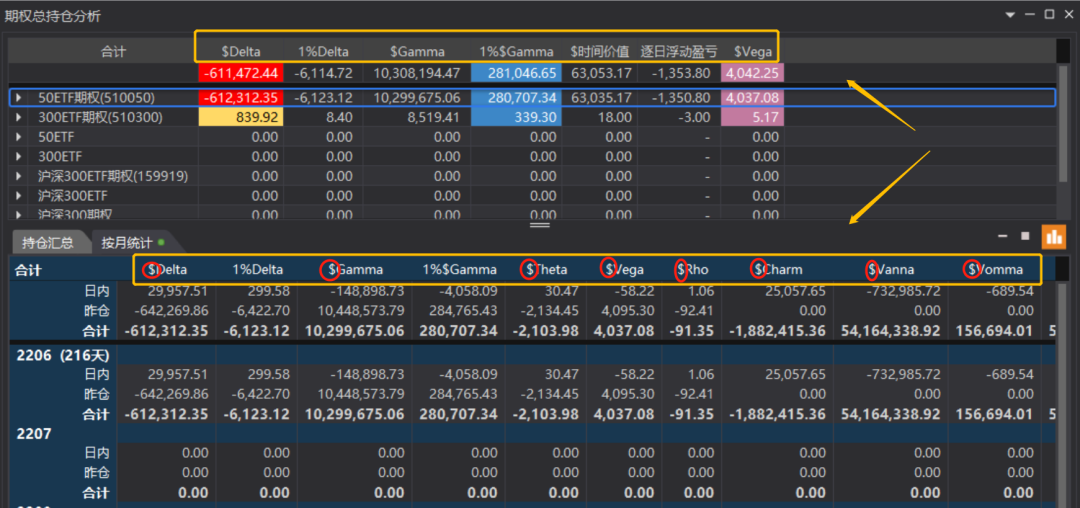Click the -1,350.80 cell in 50ETF期权 row
1080x508 pixels.
[x=681, y=98]
